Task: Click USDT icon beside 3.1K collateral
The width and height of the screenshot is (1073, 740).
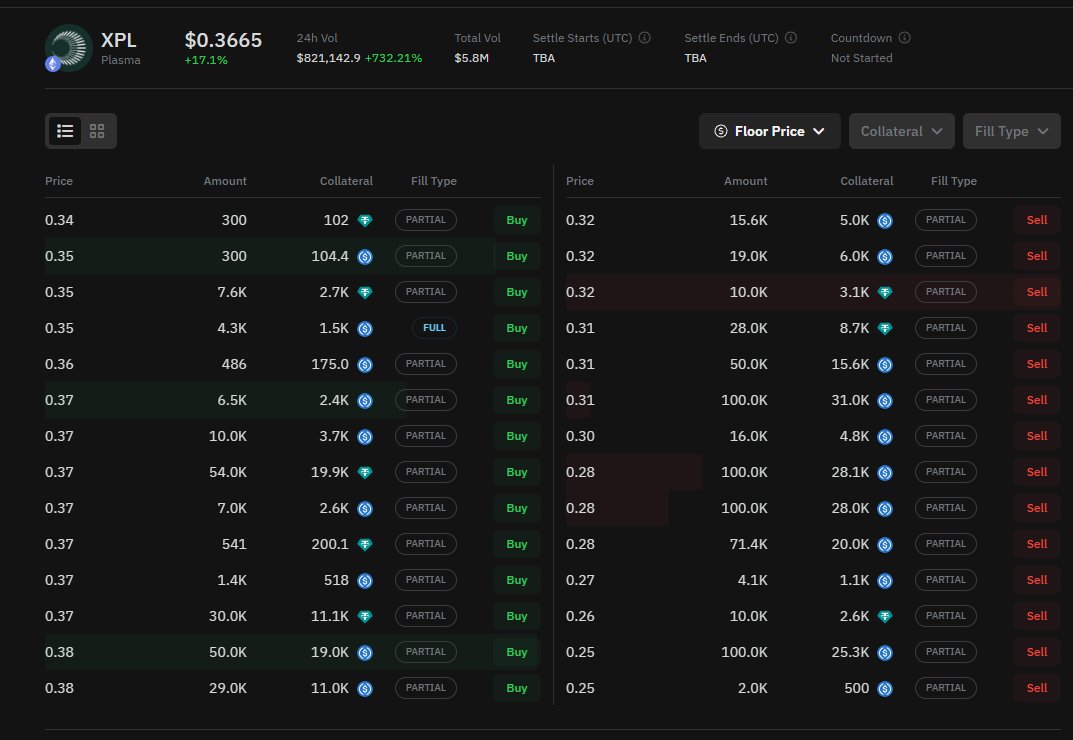Action: pyautogui.click(x=885, y=292)
